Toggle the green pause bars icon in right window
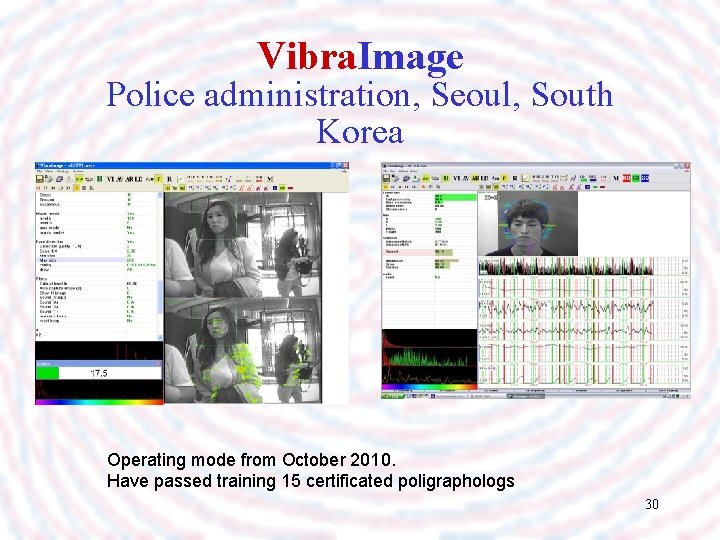 click(x=445, y=178)
